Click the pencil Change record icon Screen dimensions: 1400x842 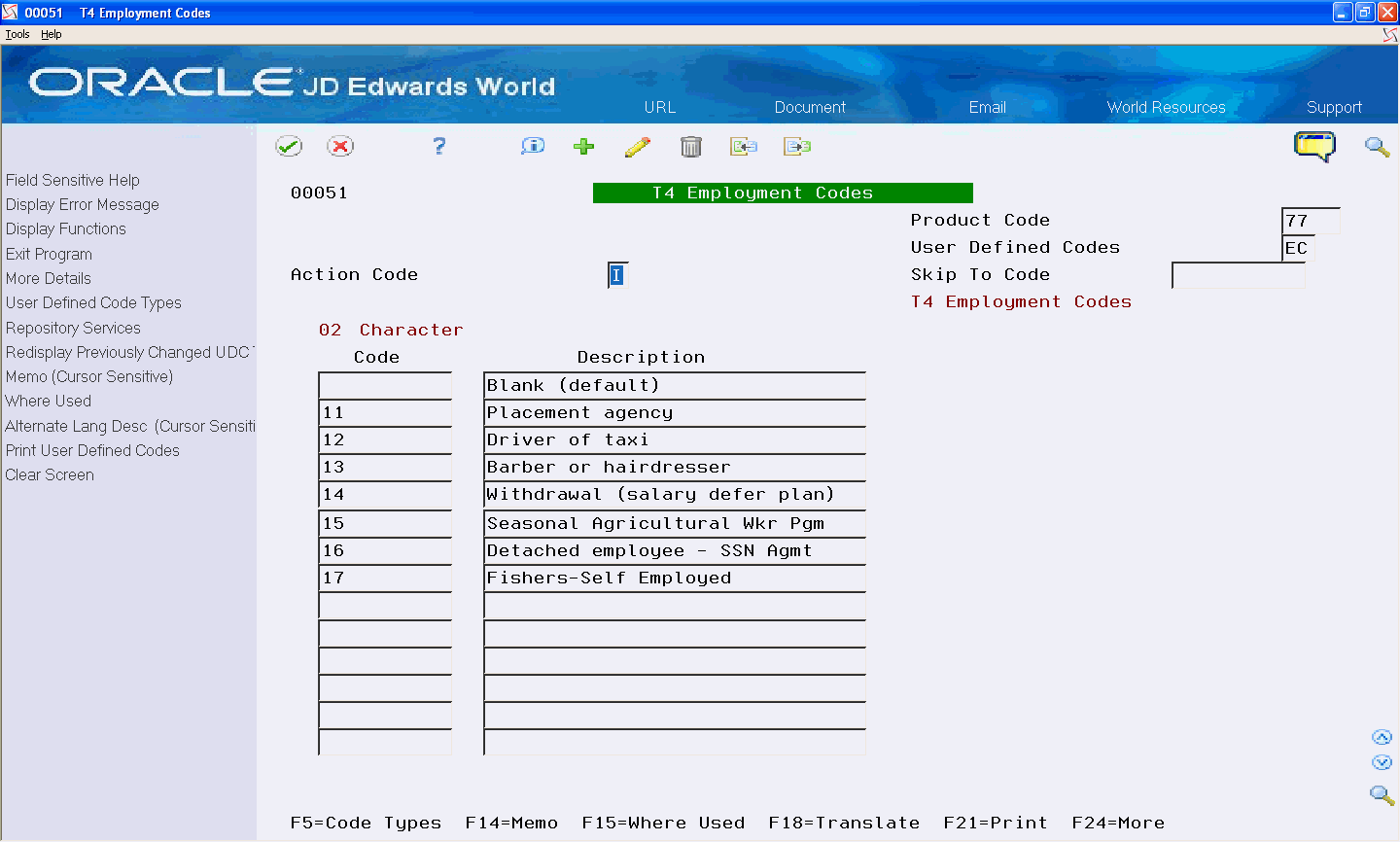638,146
